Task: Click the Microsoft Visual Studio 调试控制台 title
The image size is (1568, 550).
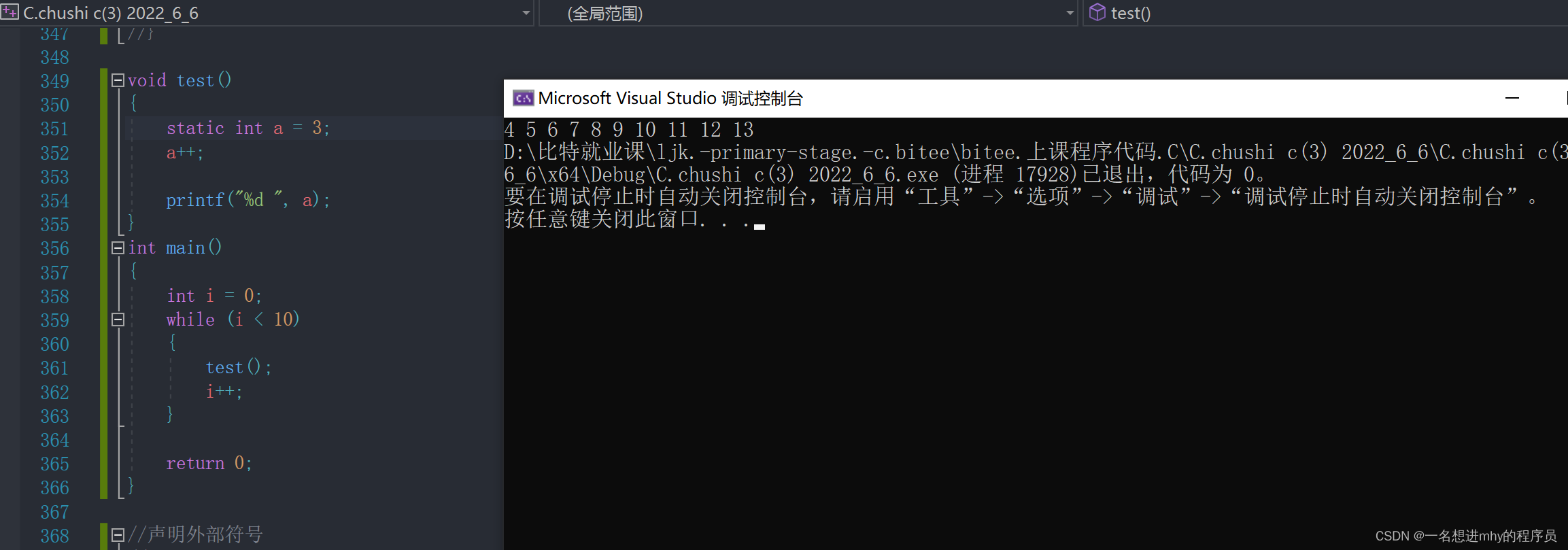Action: click(x=670, y=99)
